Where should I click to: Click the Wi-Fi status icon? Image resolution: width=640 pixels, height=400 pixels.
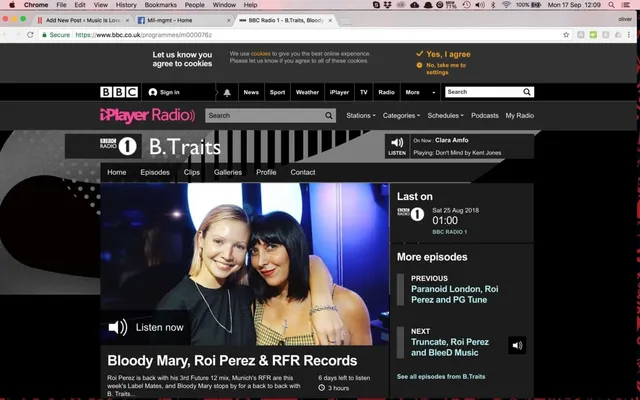(506, 5)
